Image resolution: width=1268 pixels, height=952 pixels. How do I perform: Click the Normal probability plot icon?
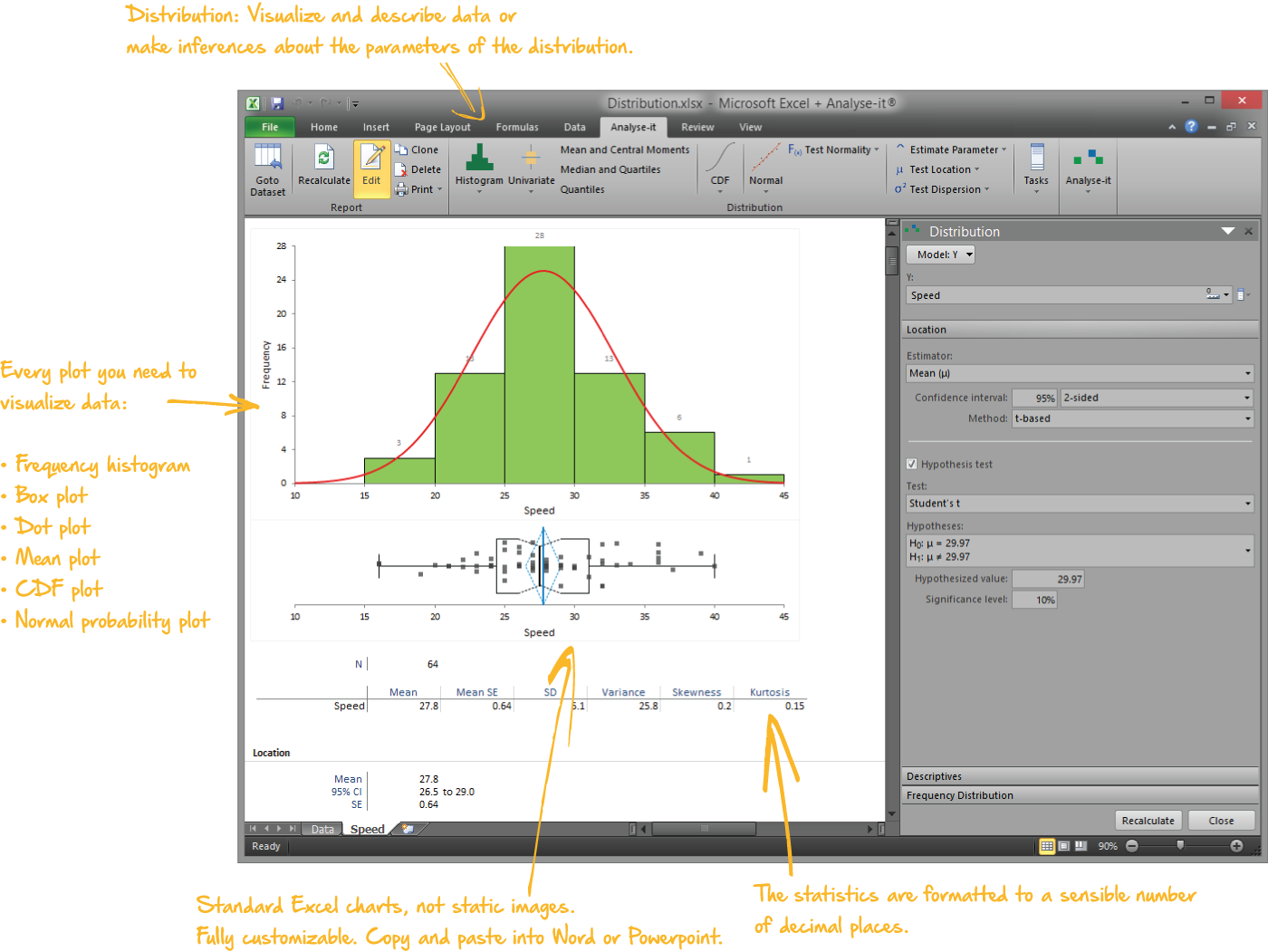click(765, 159)
